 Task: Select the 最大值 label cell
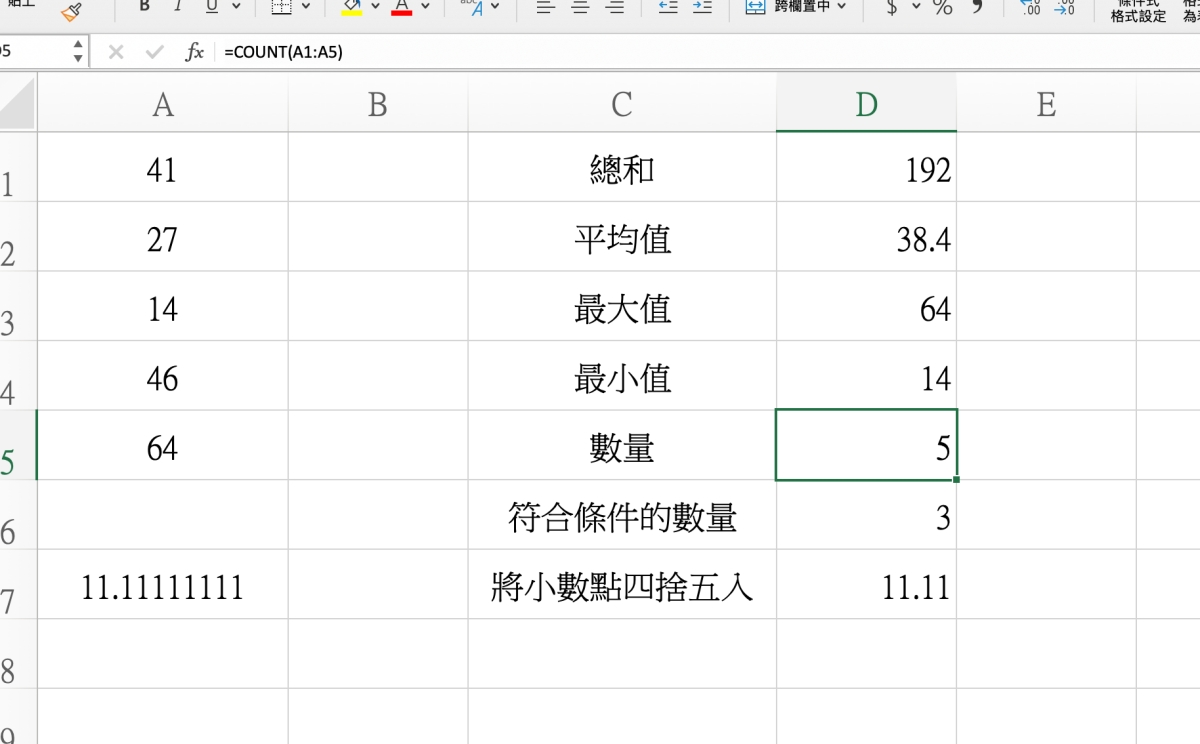(x=622, y=306)
